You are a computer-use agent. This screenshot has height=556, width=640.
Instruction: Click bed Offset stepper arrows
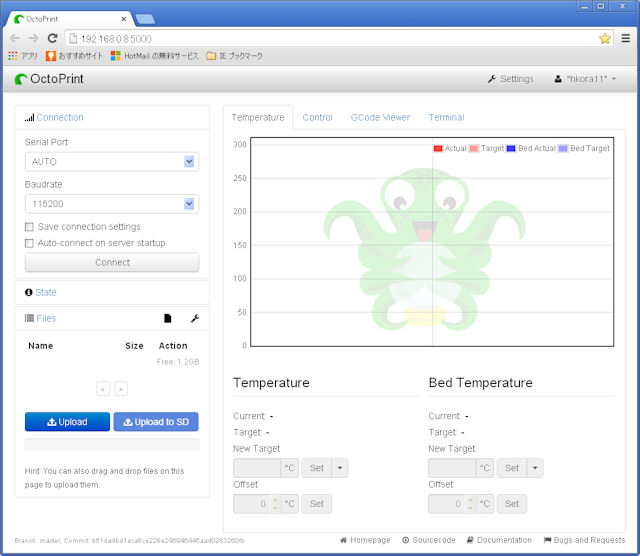coord(471,504)
